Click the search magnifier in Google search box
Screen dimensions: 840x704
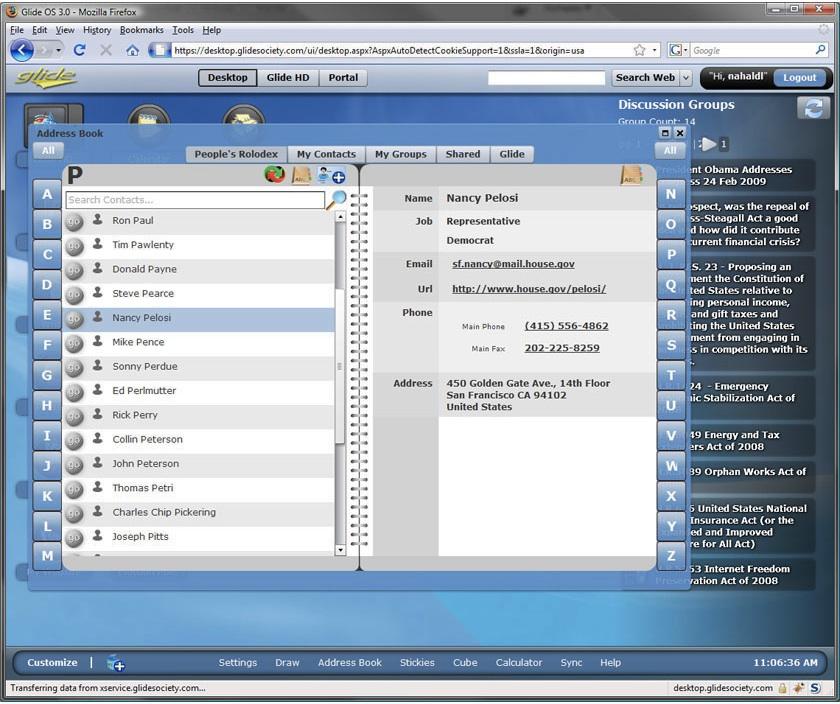820,50
